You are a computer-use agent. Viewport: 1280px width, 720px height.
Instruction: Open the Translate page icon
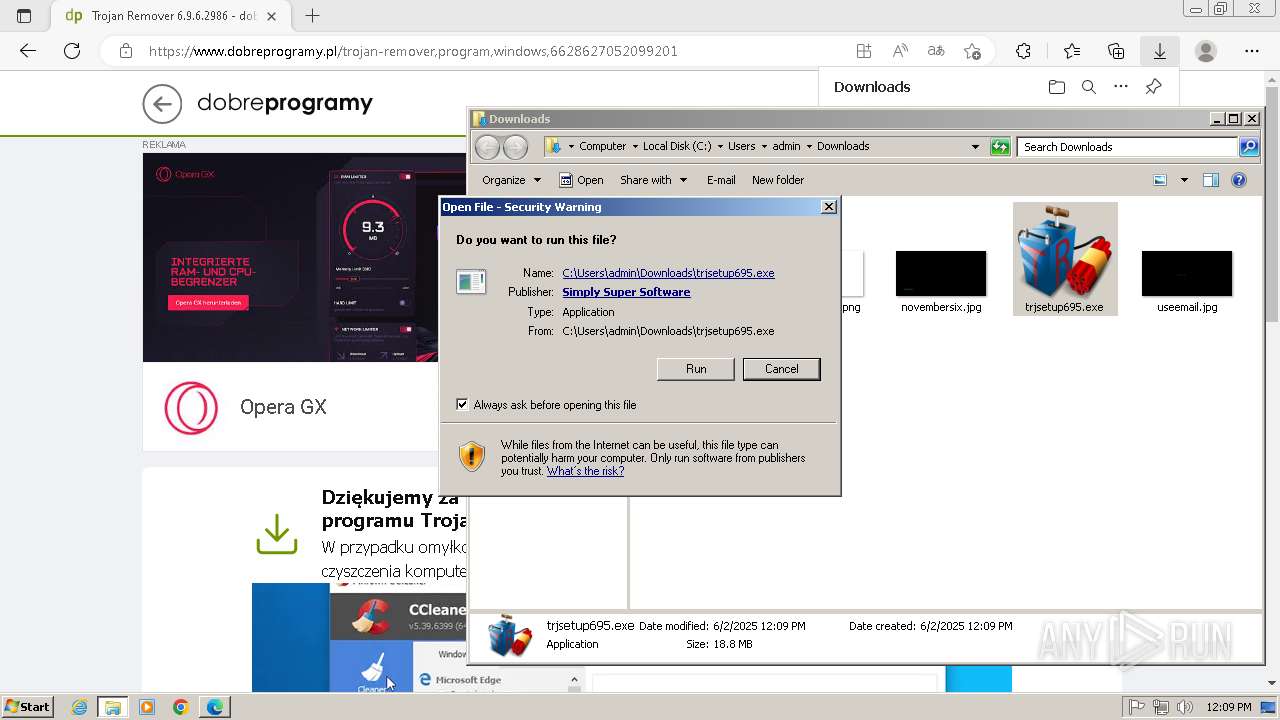pos(936,51)
